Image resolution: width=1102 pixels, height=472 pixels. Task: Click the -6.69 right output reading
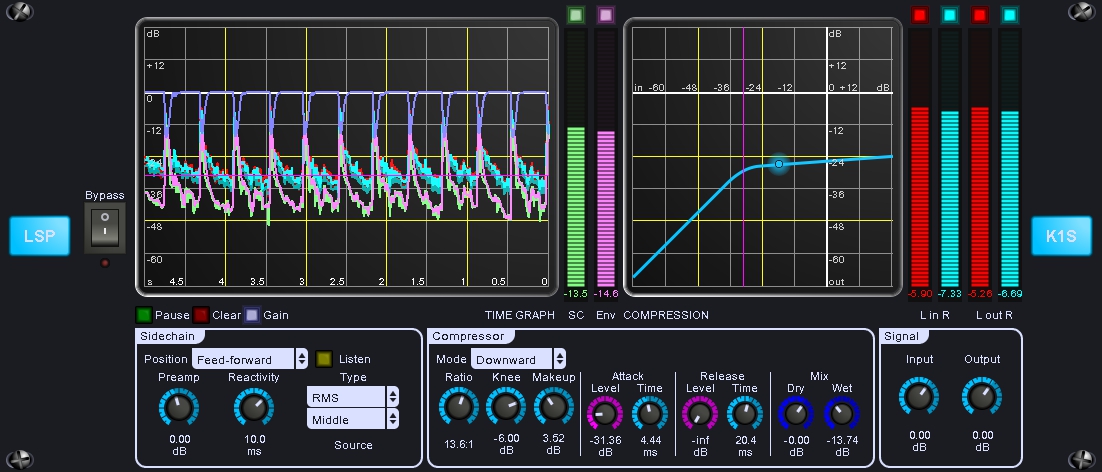1010,294
